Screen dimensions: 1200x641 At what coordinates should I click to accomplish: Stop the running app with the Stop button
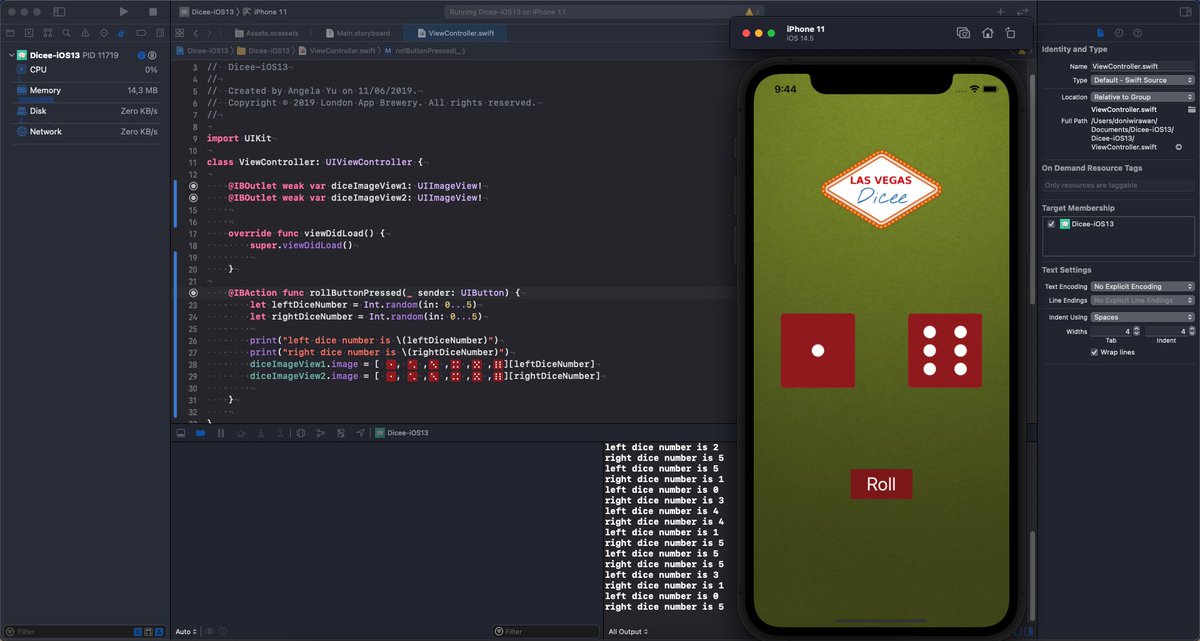point(153,12)
